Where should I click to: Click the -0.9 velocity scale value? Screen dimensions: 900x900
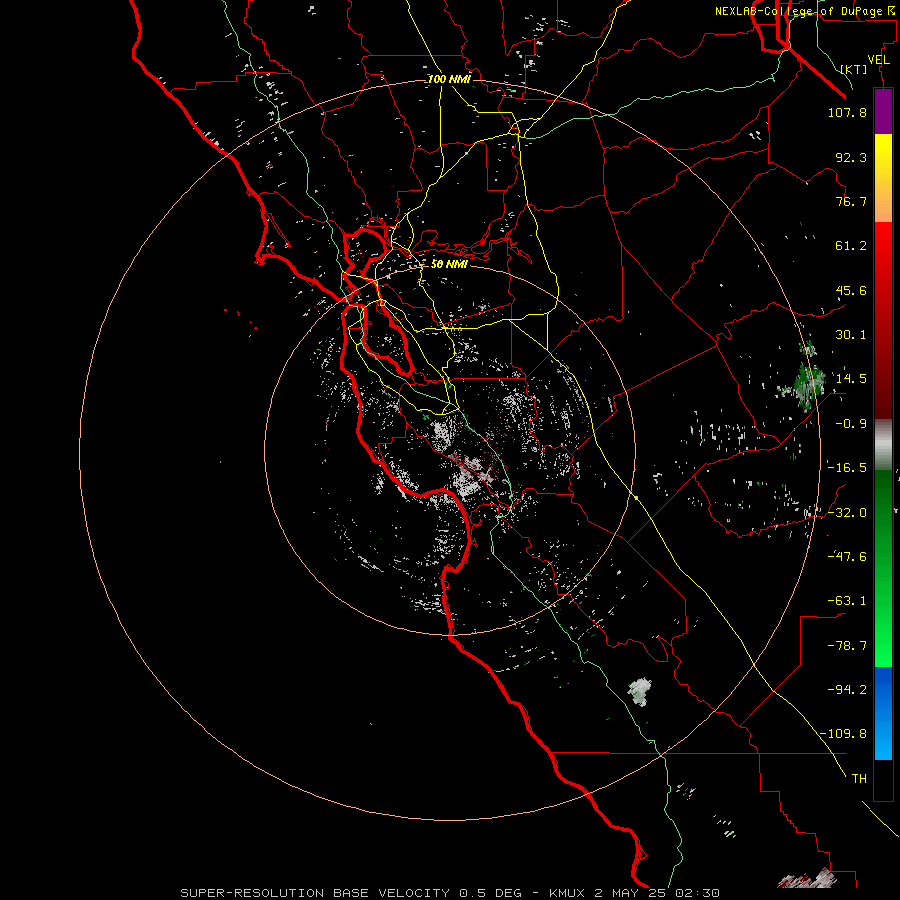851,424
